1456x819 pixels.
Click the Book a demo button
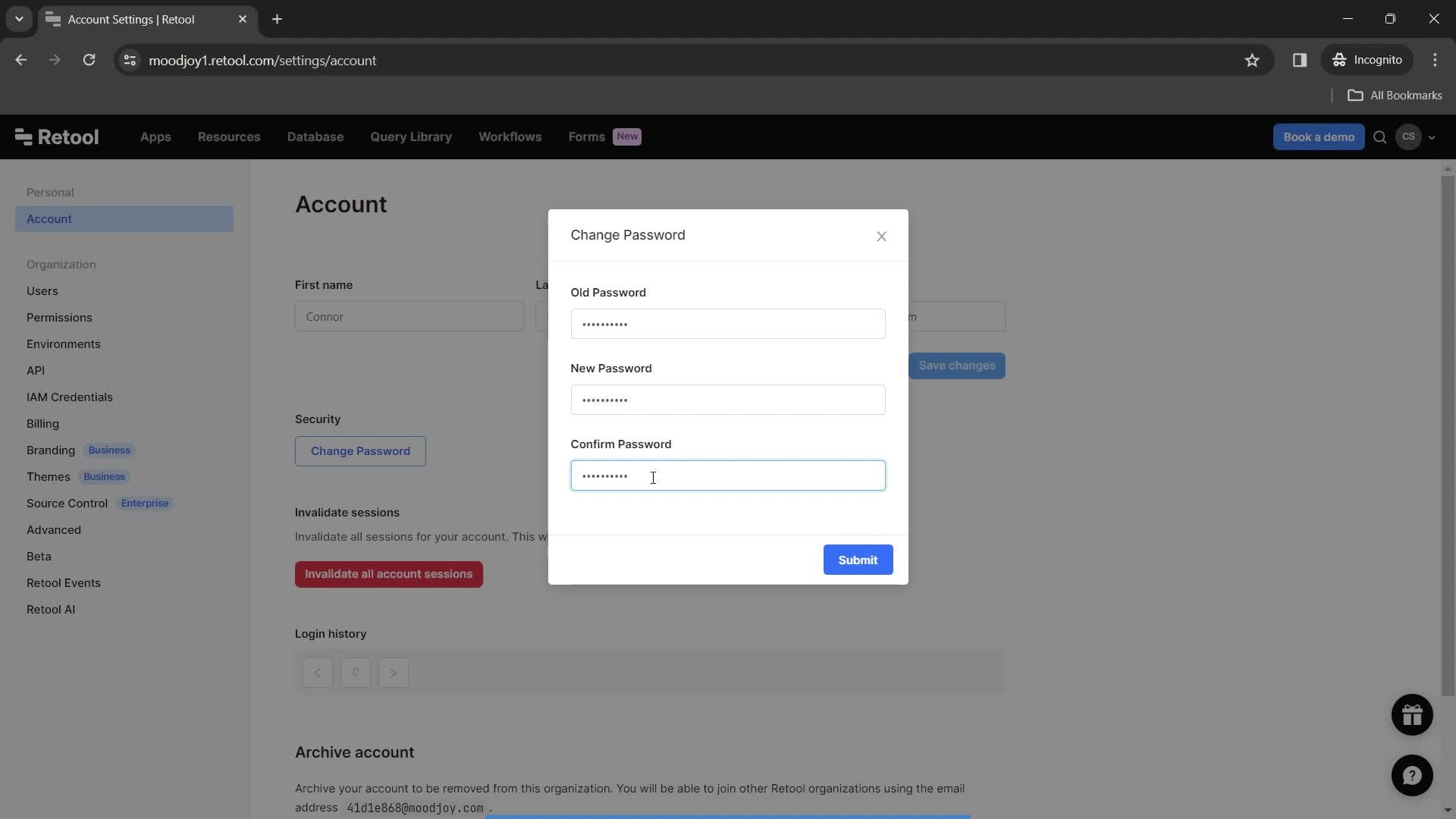point(1318,136)
